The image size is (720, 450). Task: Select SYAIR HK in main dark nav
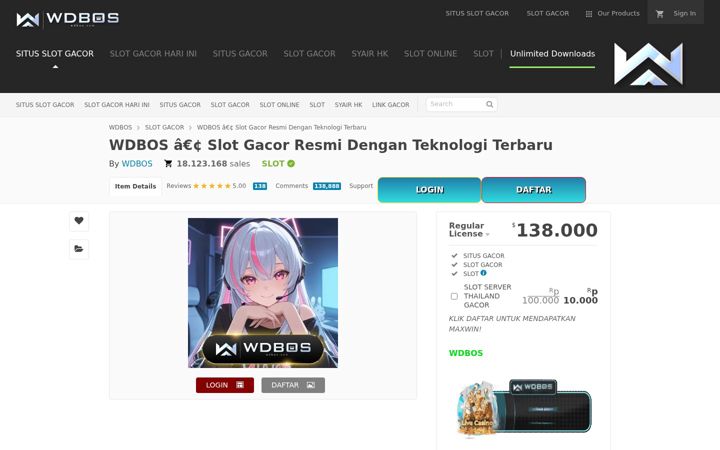[370, 54]
